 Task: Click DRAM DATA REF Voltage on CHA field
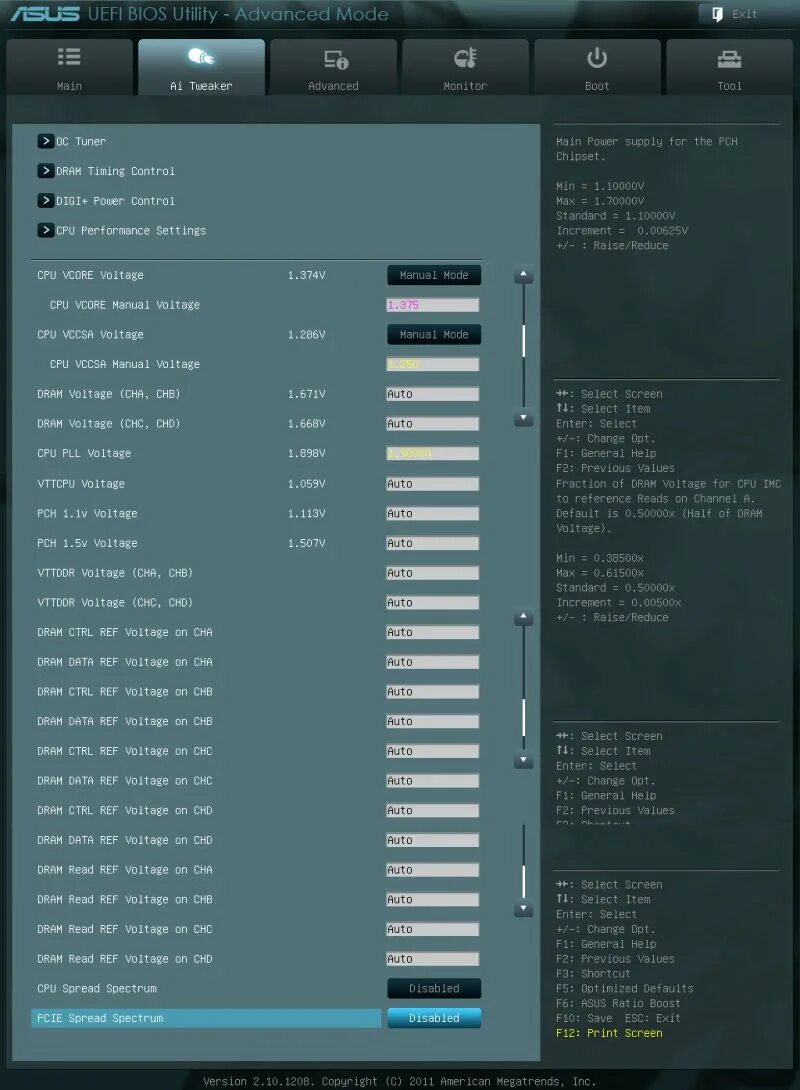(x=432, y=662)
